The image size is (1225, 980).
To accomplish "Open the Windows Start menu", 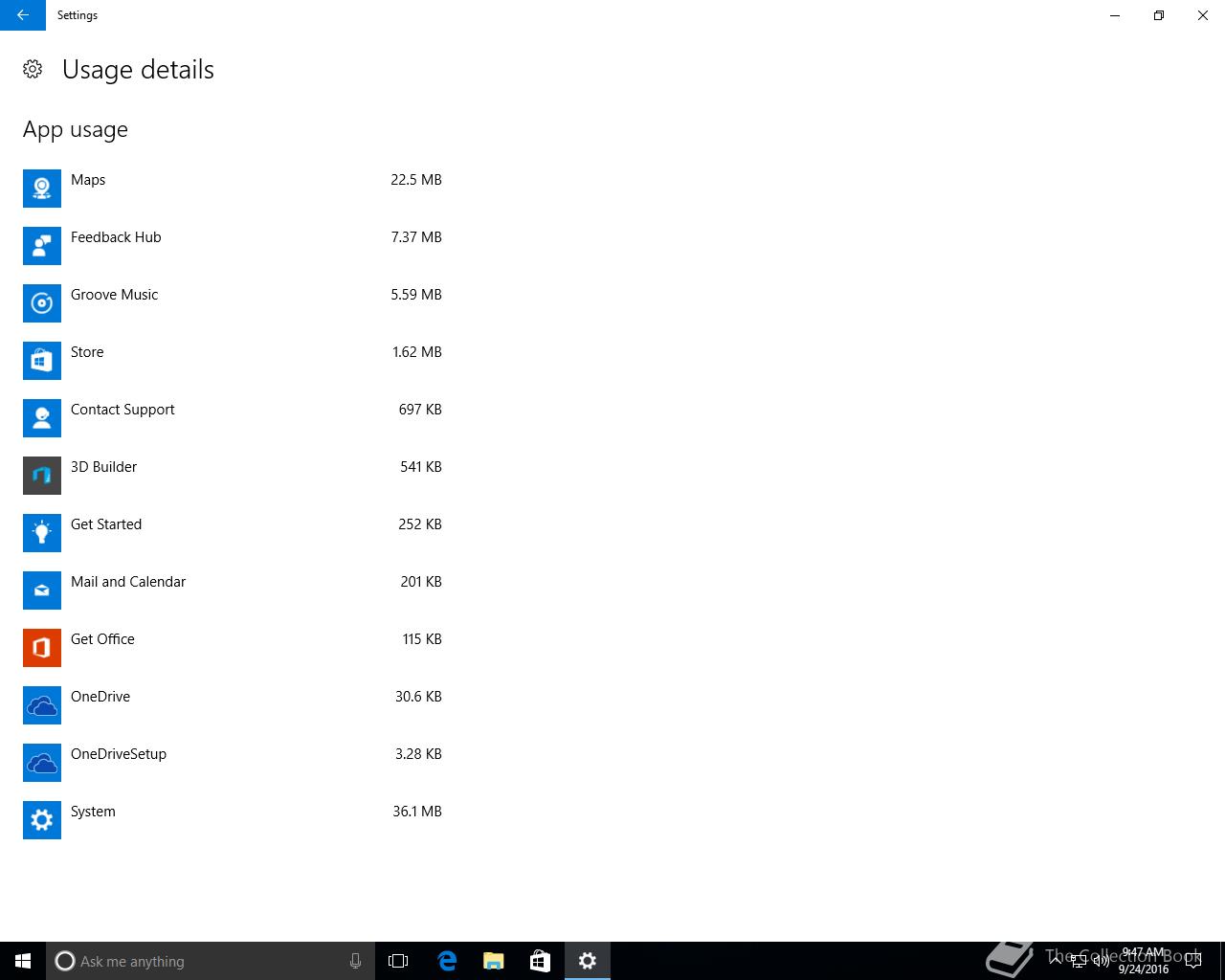I will tap(23, 961).
